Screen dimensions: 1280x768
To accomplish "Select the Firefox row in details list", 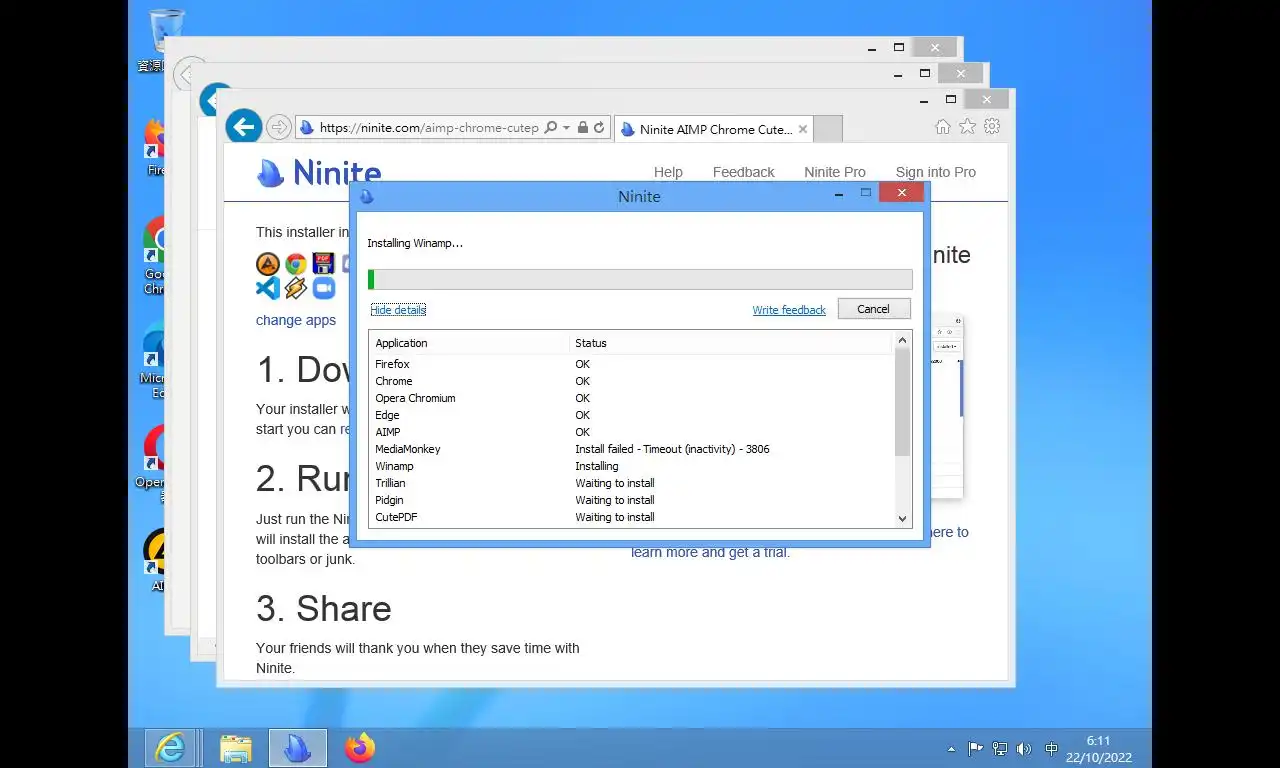I will pyautogui.click(x=631, y=364).
